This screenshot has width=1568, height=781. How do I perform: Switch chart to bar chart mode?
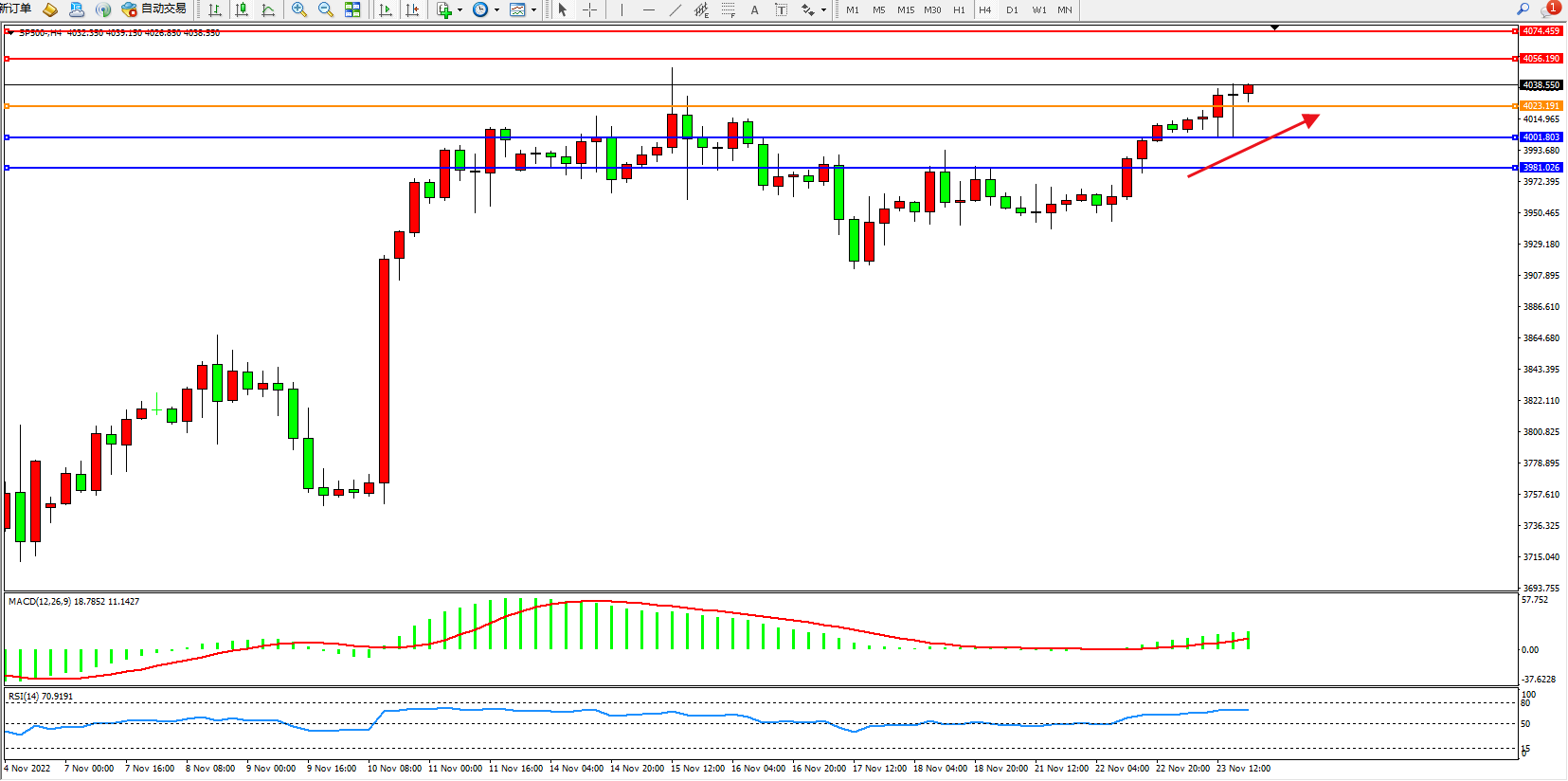click(x=215, y=9)
